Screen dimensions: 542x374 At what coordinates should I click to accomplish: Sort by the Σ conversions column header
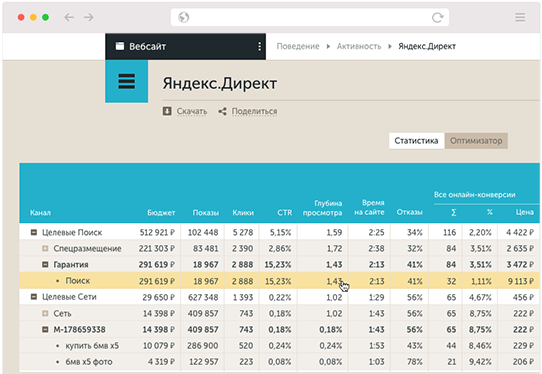point(454,212)
